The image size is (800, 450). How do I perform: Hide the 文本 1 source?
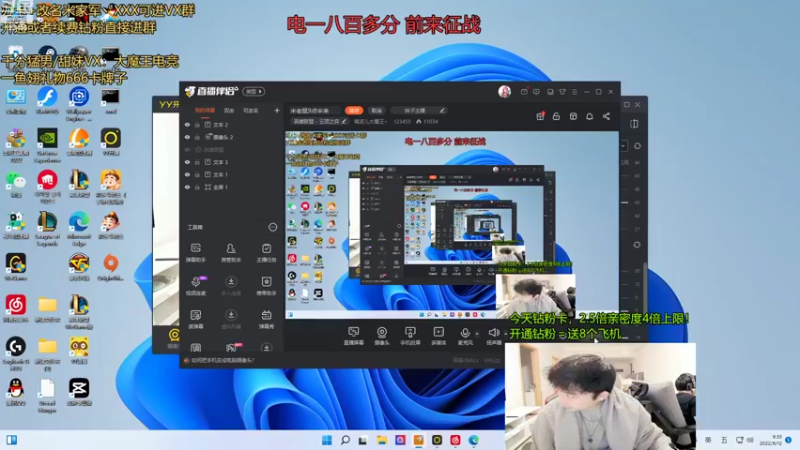[187, 174]
